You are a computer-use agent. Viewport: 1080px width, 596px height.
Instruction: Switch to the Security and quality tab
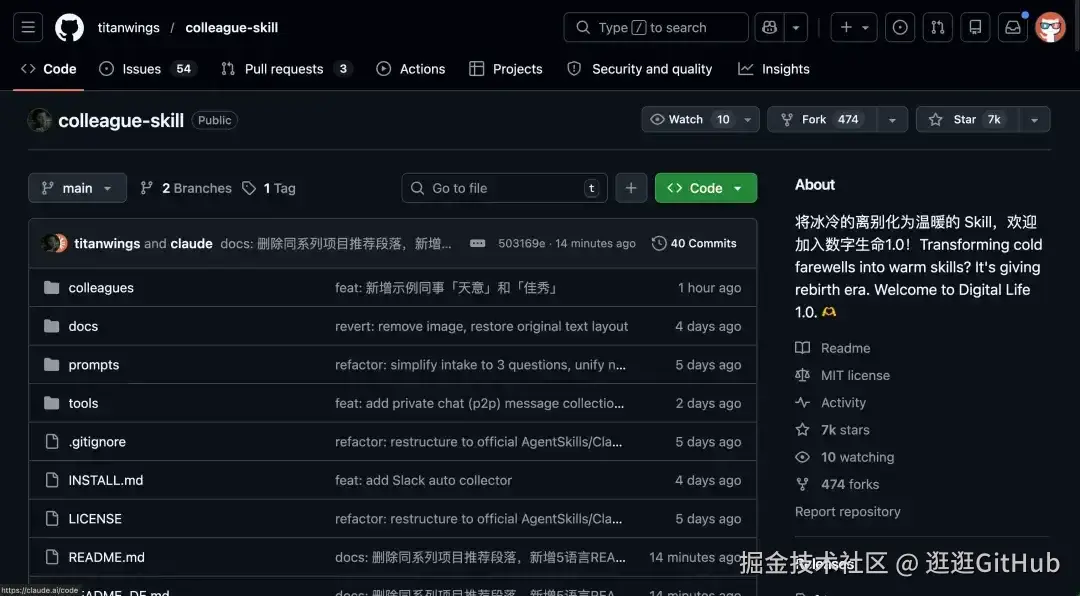639,69
